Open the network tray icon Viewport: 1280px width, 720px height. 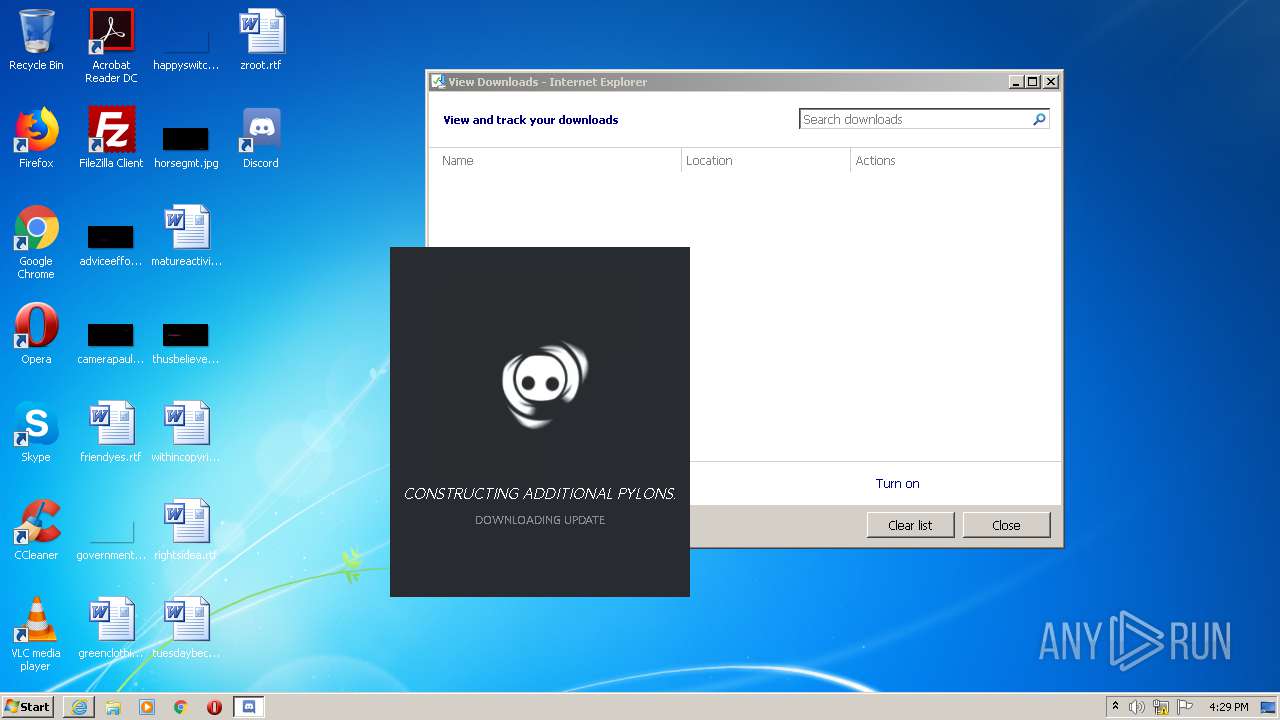[x=1161, y=707]
